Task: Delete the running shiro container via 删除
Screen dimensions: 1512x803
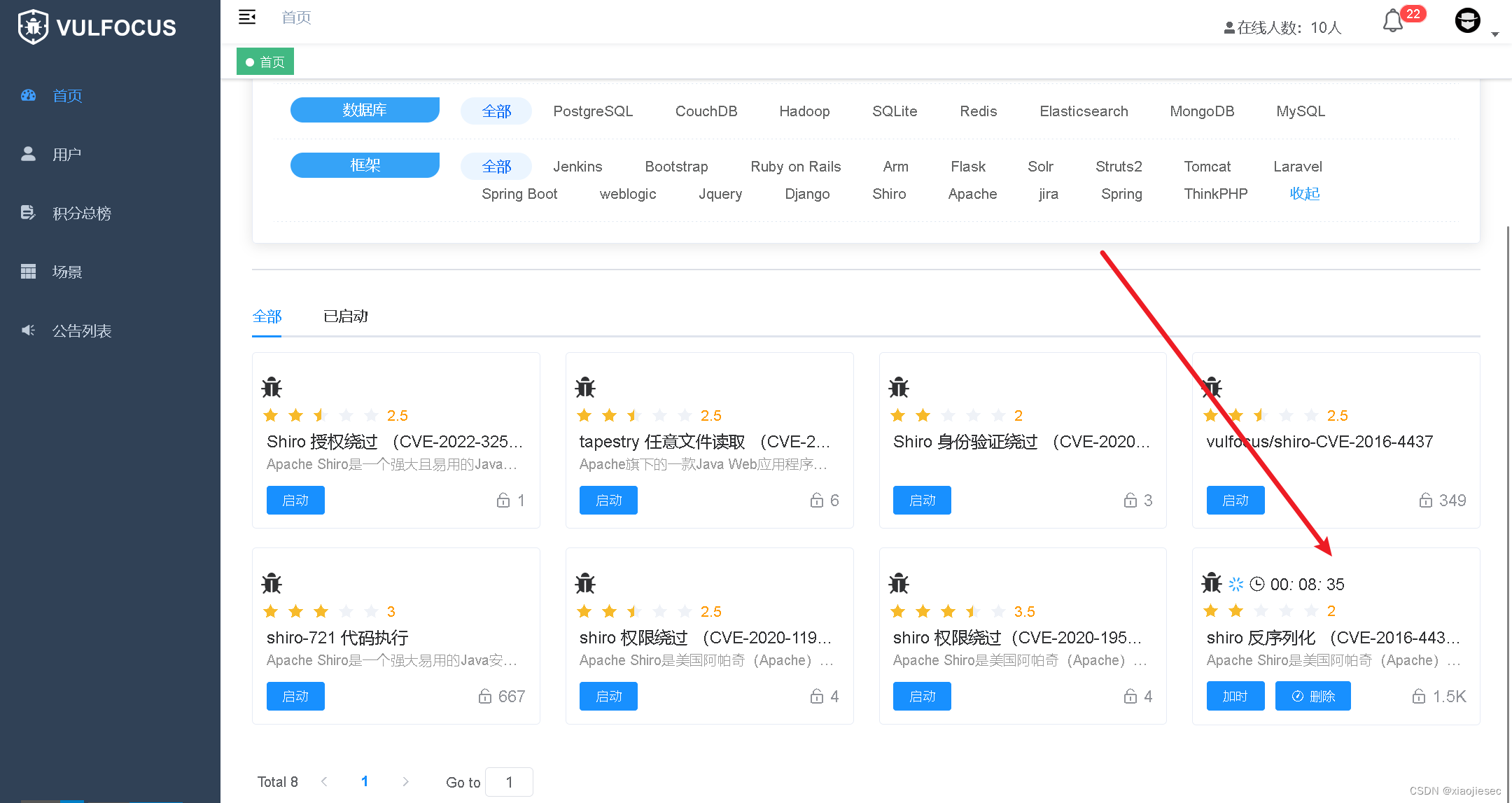Action: [1312, 696]
